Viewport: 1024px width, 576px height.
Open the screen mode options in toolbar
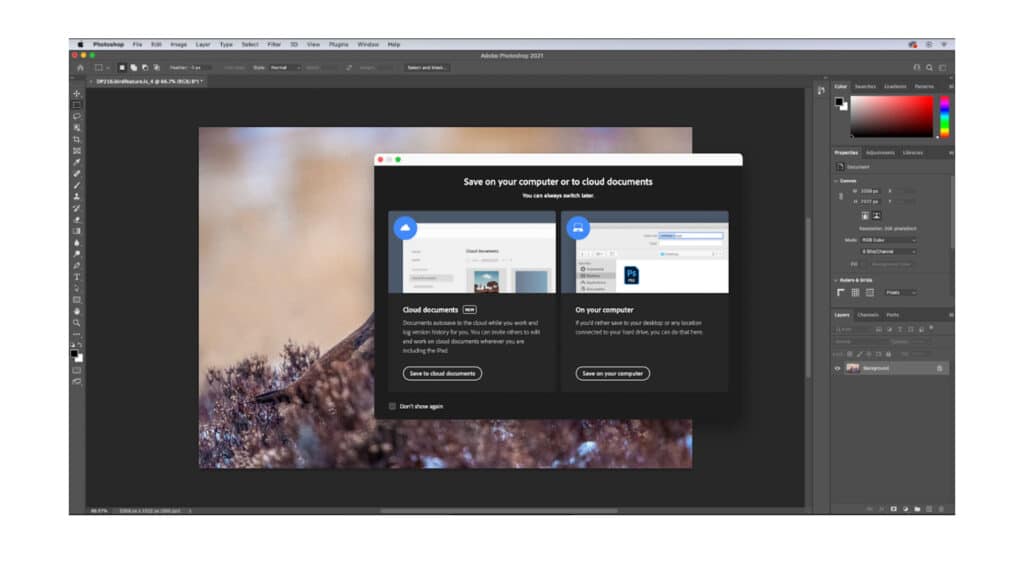pyautogui.click(x=77, y=381)
